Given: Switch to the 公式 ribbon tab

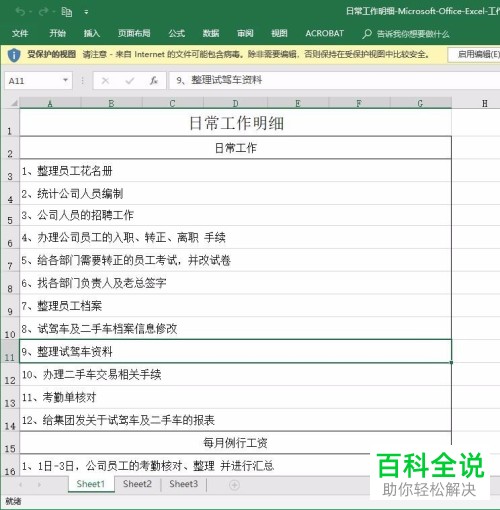Looking at the screenshot, I should pos(176,33).
